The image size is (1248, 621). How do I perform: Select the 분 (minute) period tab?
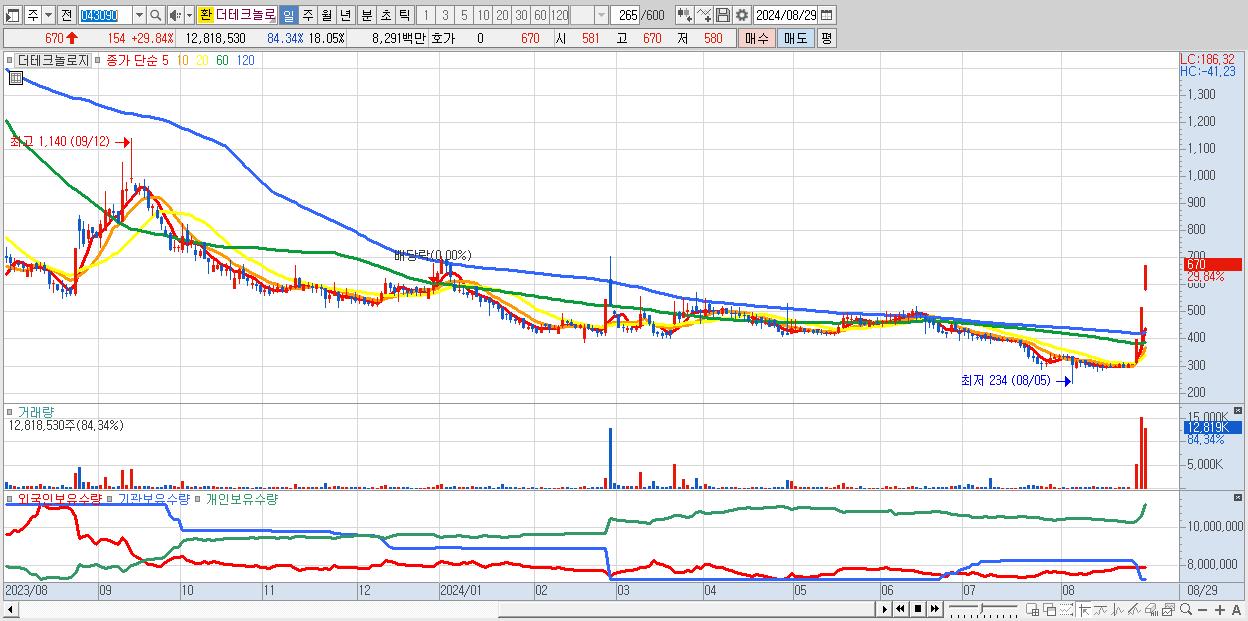click(x=367, y=15)
